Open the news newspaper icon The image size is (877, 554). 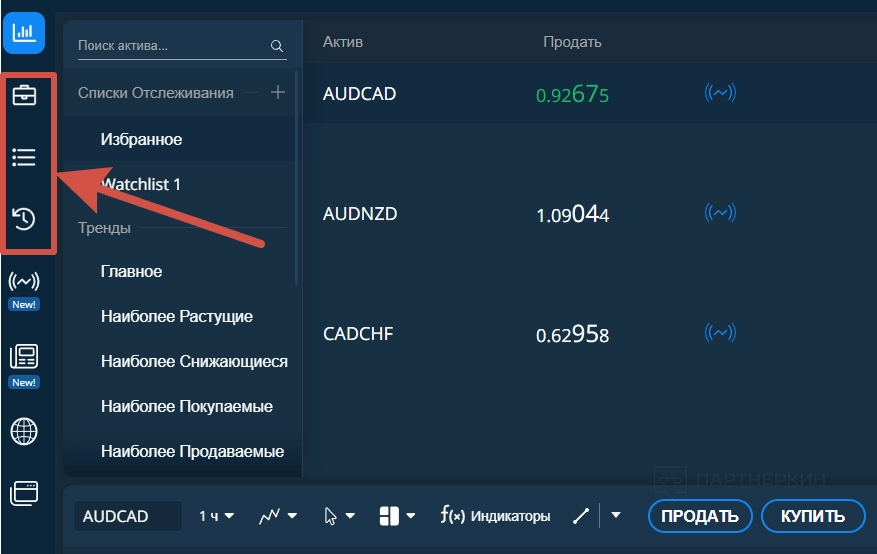click(x=24, y=356)
